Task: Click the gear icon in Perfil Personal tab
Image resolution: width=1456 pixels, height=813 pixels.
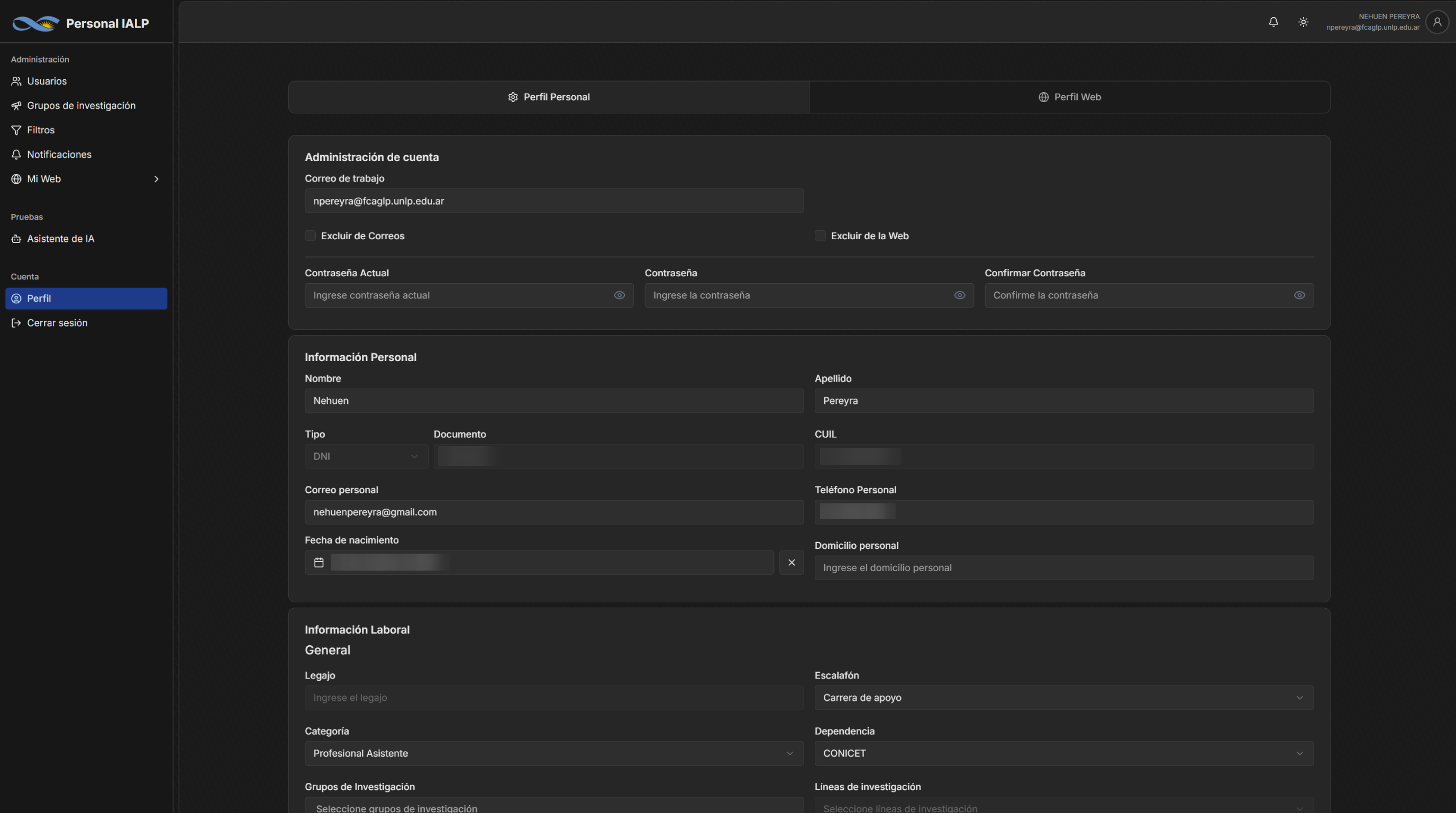Action: click(x=513, y=97)
